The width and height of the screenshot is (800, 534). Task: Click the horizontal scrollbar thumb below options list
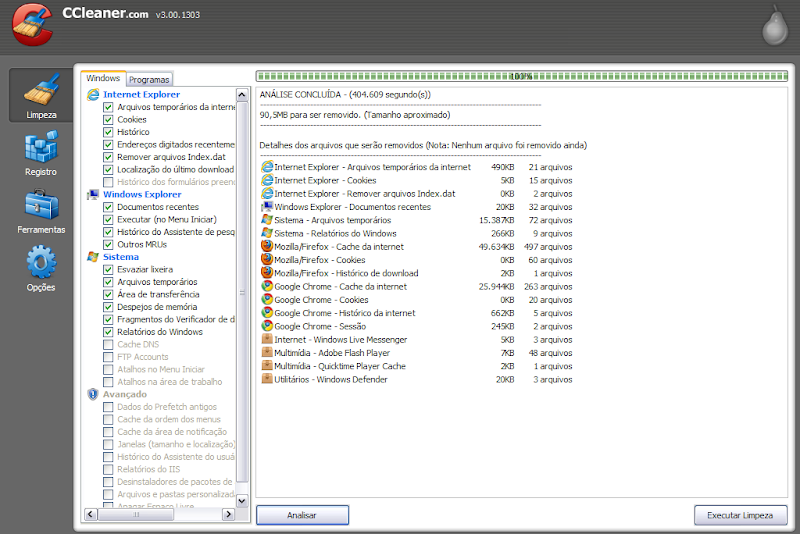pyautogui.click(x=136, y=515)
